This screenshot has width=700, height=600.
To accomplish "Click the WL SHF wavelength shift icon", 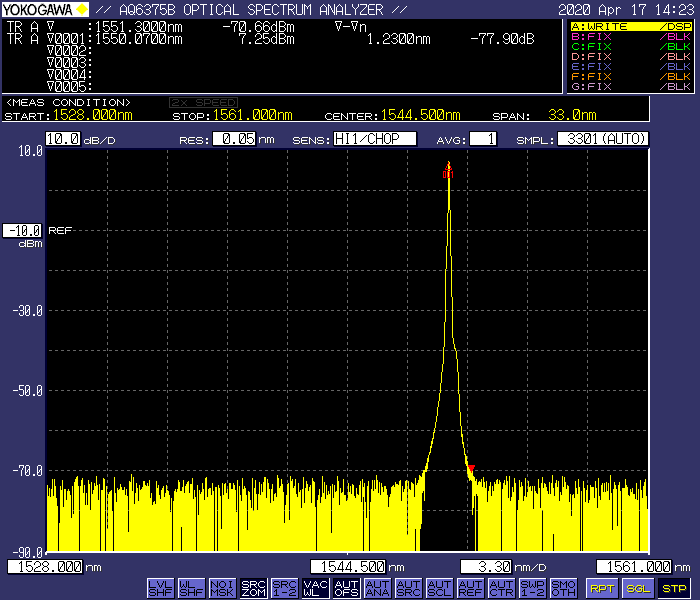I will [x=191, y=588].
